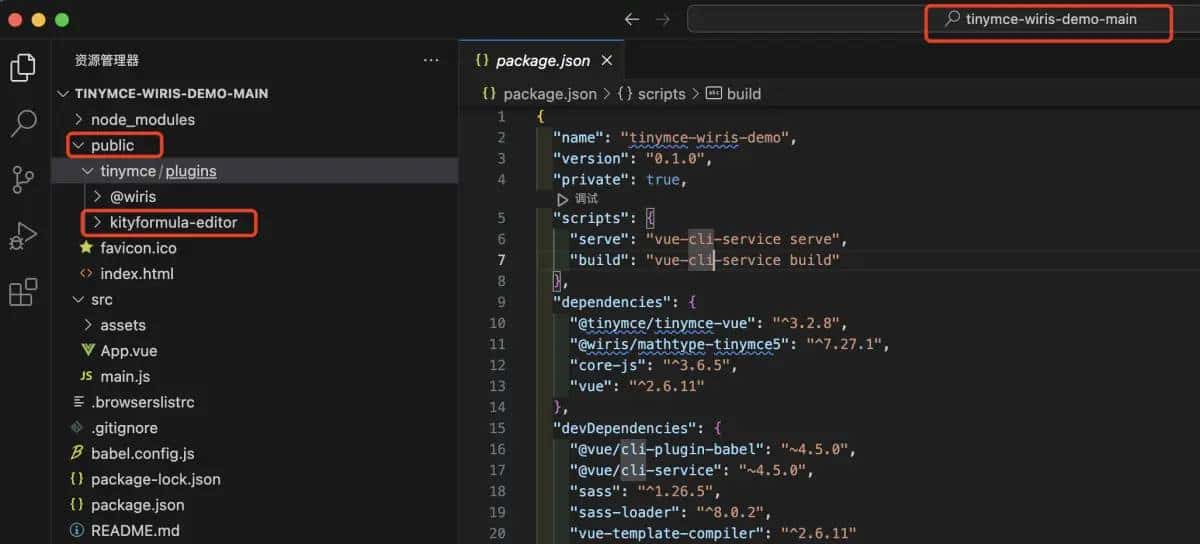Click the star icon beside favicon.ico

point(85,248)
